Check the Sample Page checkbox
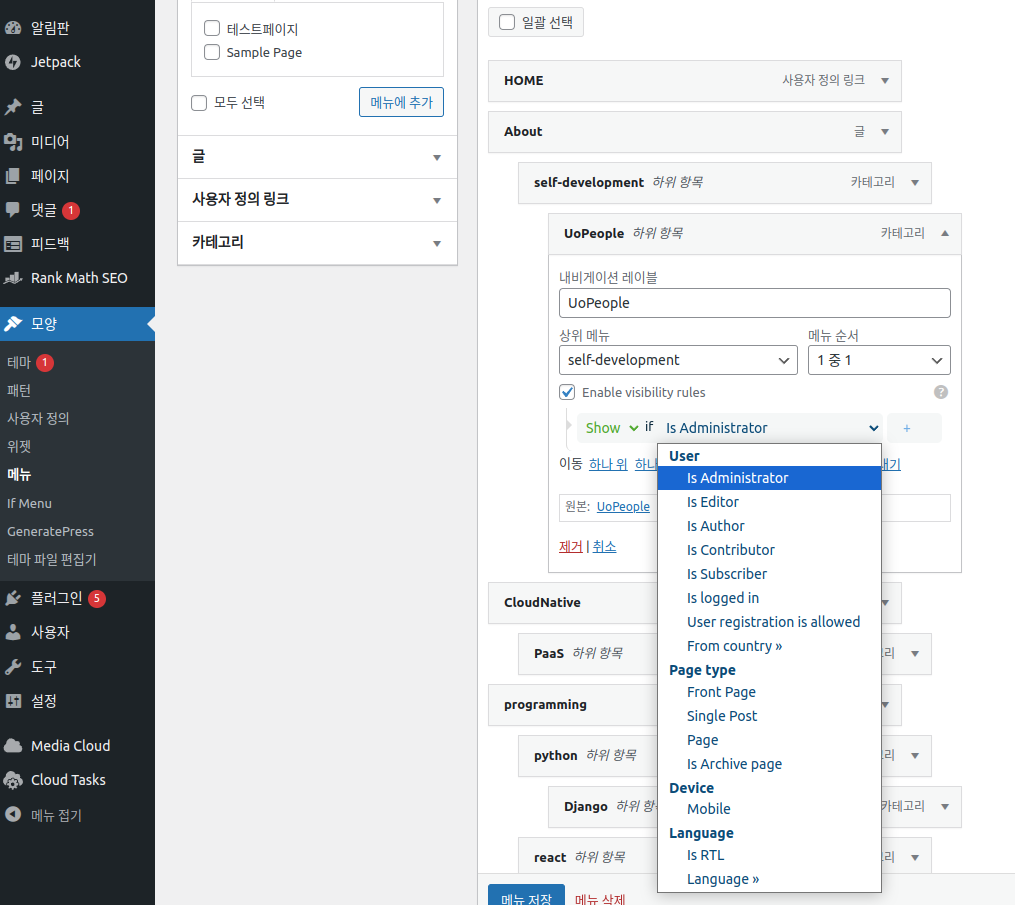 [x=212, y=52]
